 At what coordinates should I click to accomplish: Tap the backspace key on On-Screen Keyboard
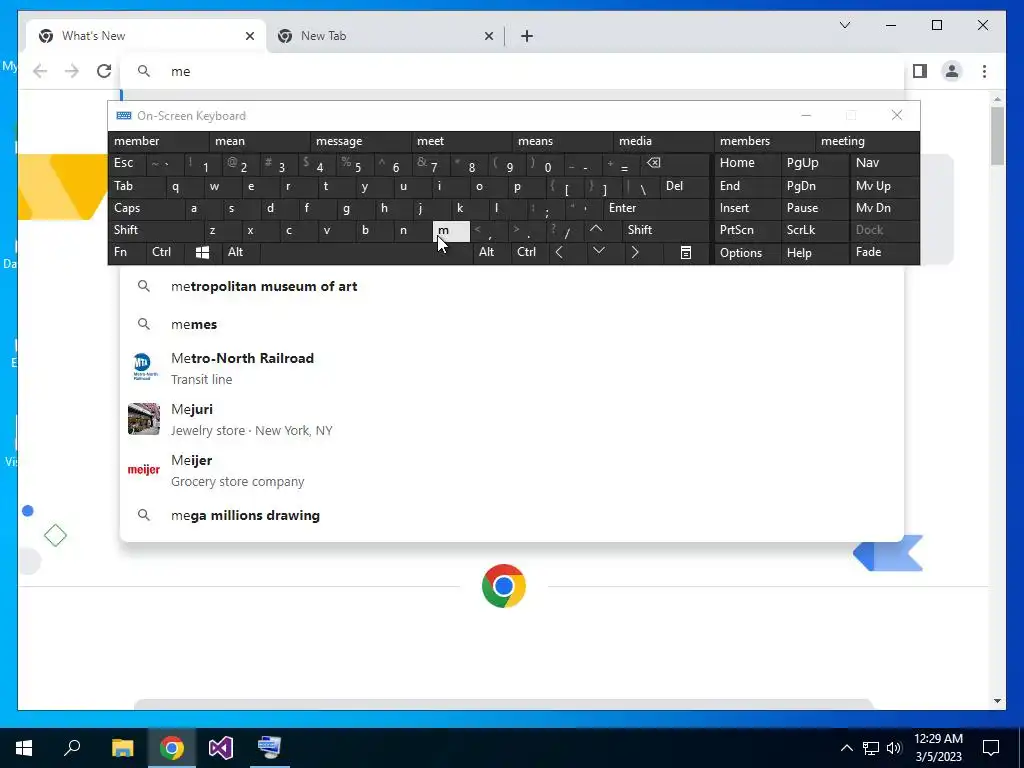click(675, 163)
